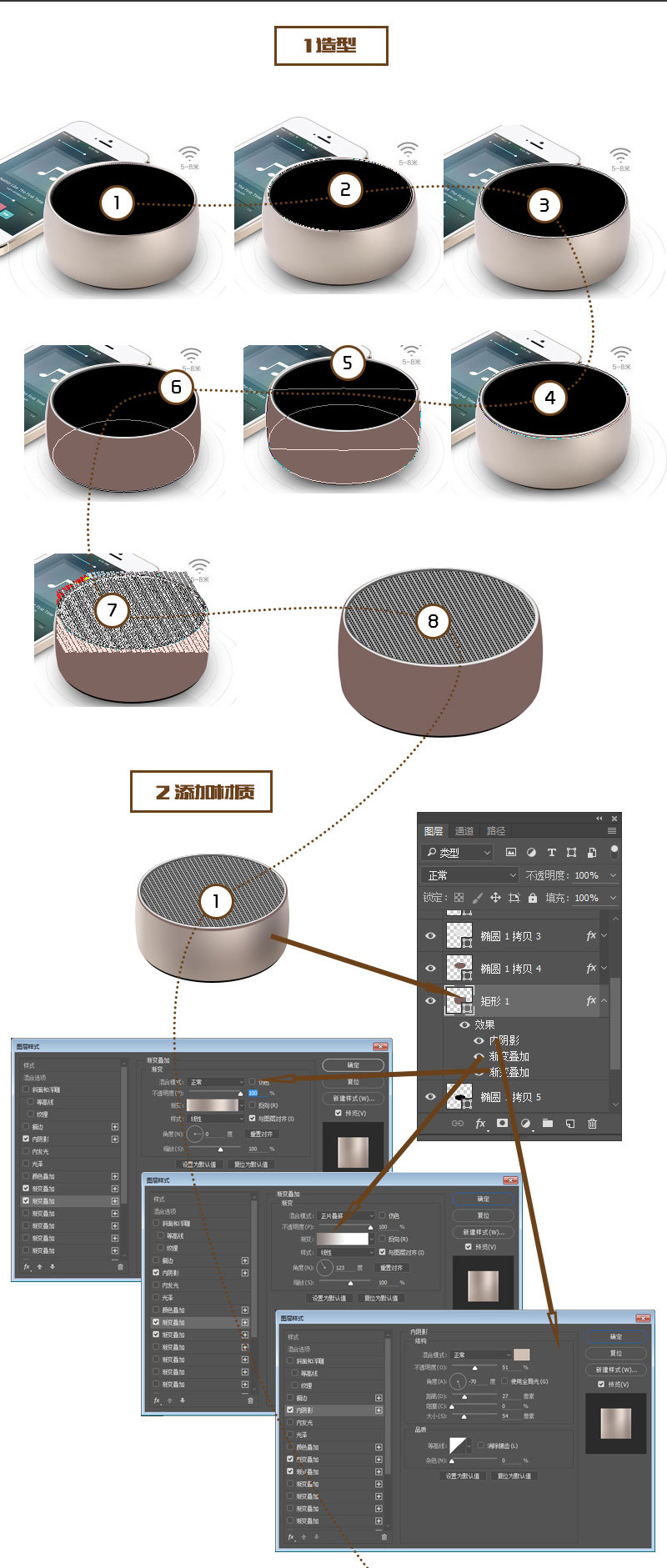Open gradient swatch in 正常 渐变叠加 dialog
667x1568 pixels.
point(212,1105)
